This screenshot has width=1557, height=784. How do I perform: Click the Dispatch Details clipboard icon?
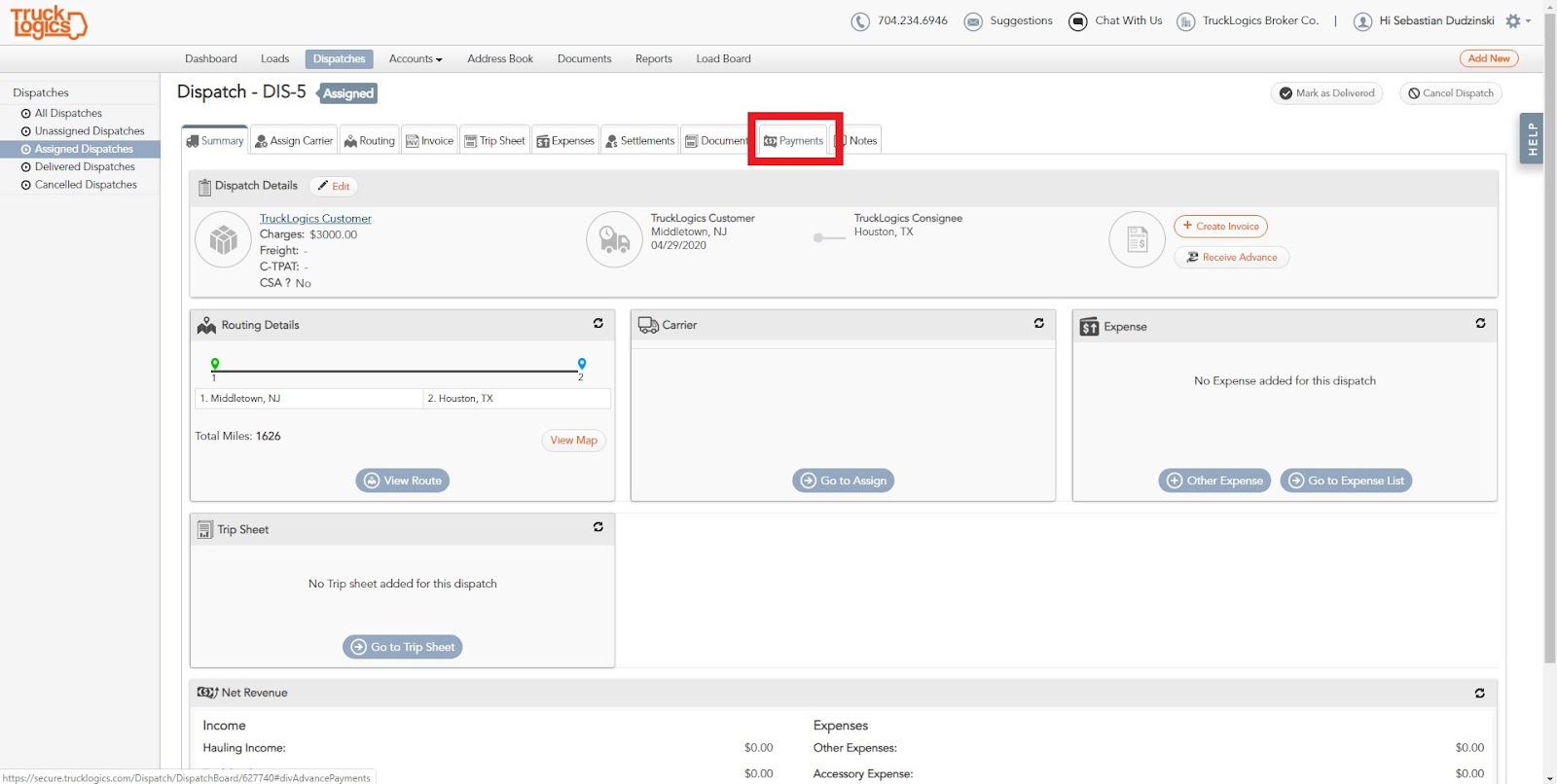click(x=205, y=187)
